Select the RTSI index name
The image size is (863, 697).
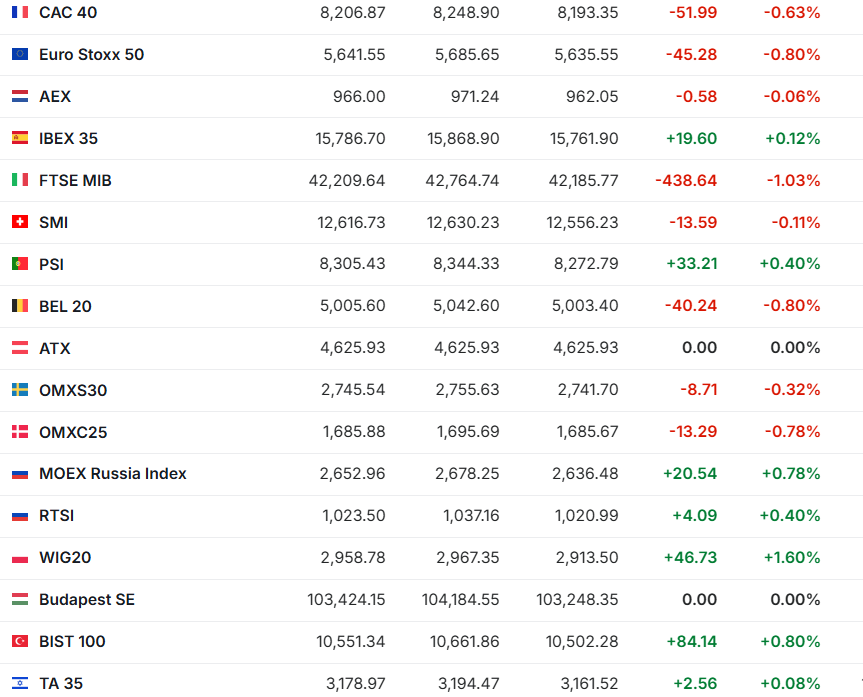pos(57,516)
